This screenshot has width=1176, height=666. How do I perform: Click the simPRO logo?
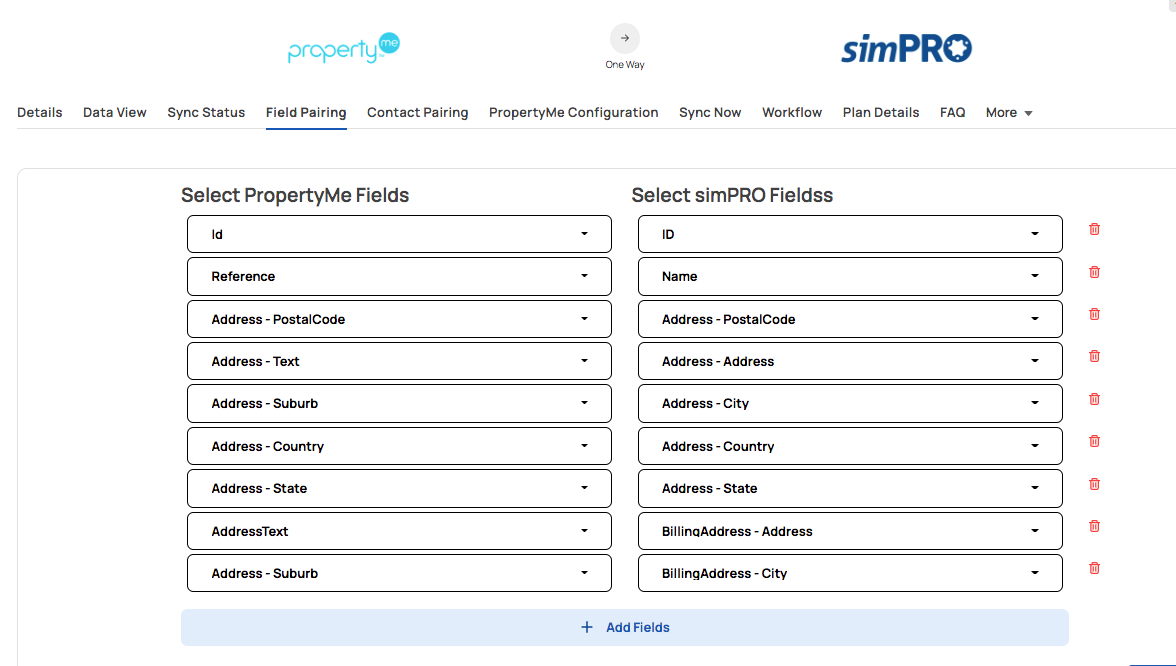[906, 48]
